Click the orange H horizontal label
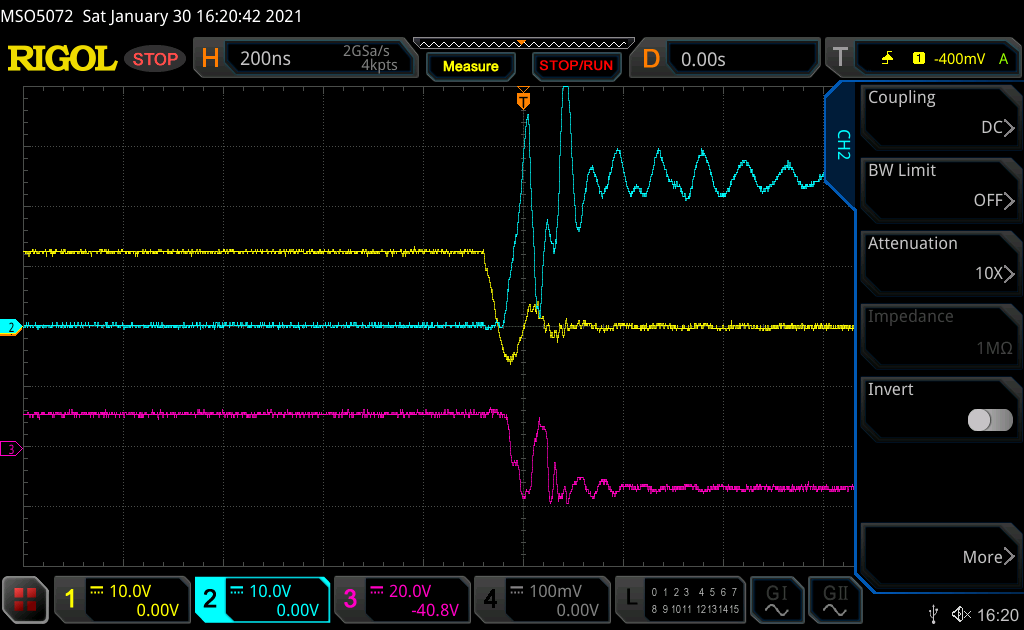The image size is (1024, 630). click(210, 59)
